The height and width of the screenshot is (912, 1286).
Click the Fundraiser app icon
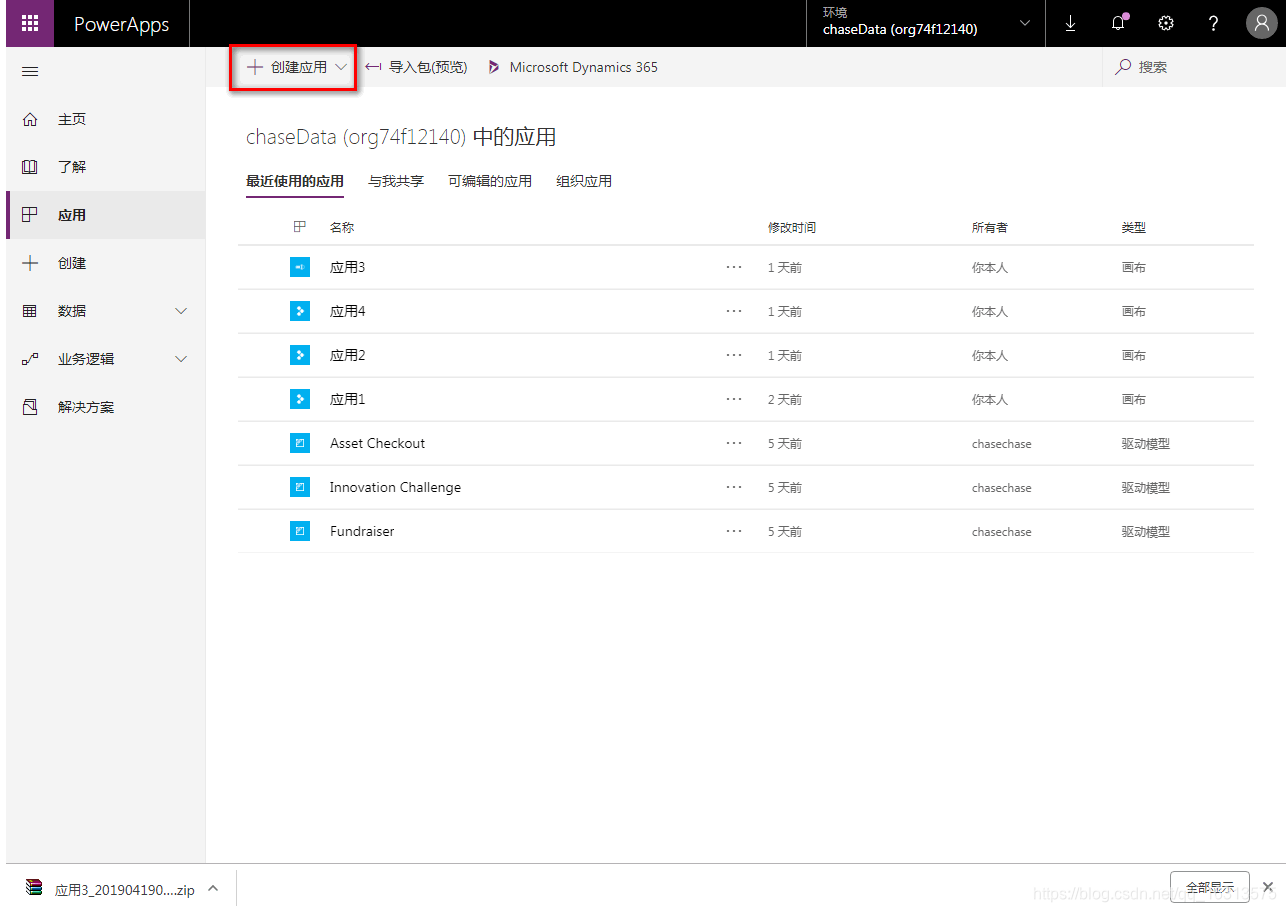click(x=300, y=531)
